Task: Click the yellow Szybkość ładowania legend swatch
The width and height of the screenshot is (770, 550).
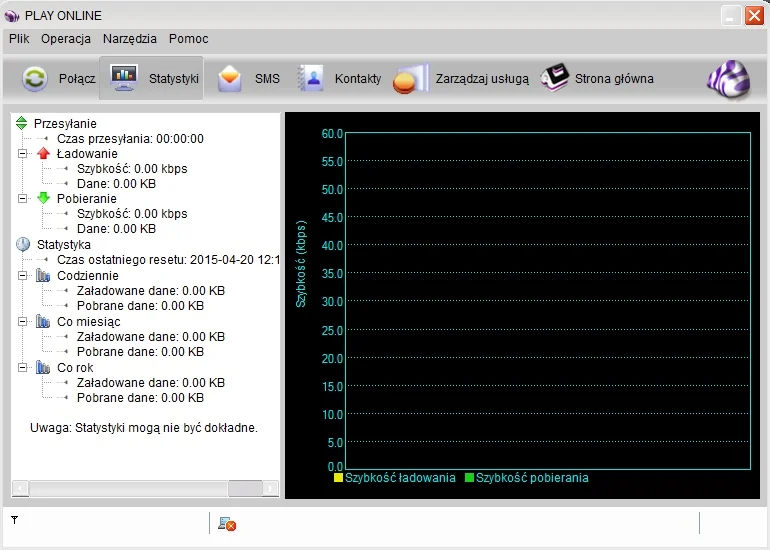Action: coord(338,477)
